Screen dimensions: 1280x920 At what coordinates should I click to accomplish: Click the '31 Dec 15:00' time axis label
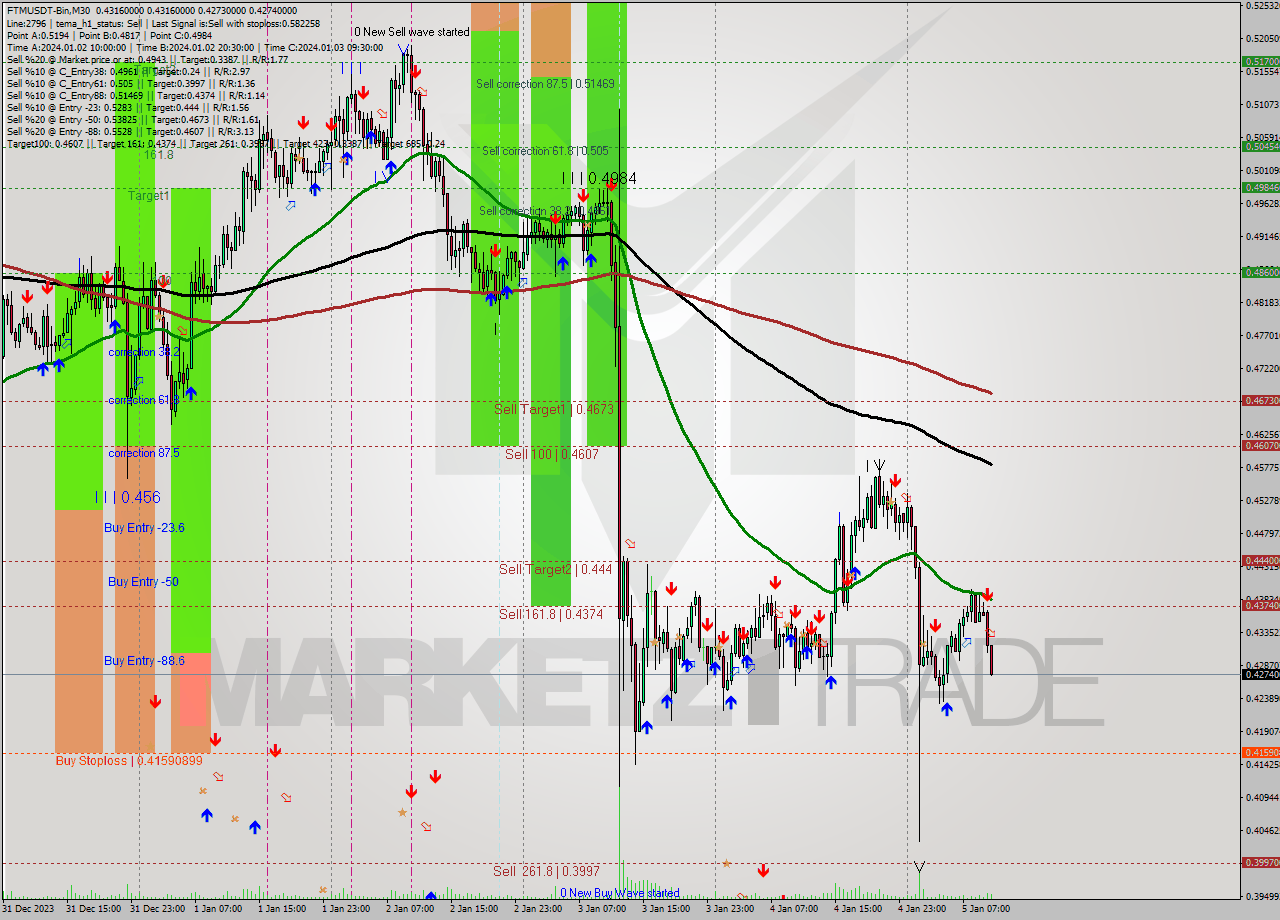[92, 909]
